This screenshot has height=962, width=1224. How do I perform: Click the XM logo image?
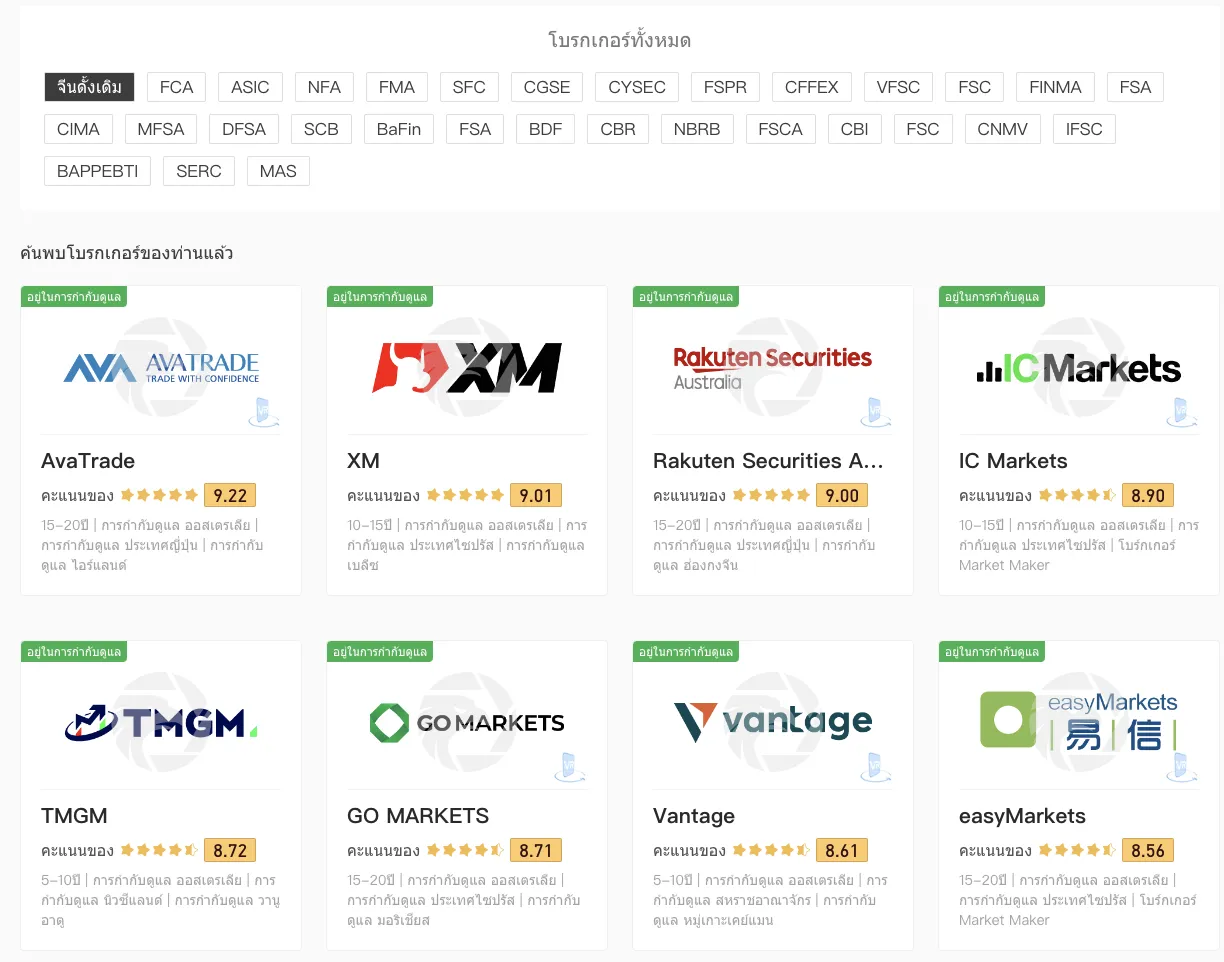[x=467, y=367]
